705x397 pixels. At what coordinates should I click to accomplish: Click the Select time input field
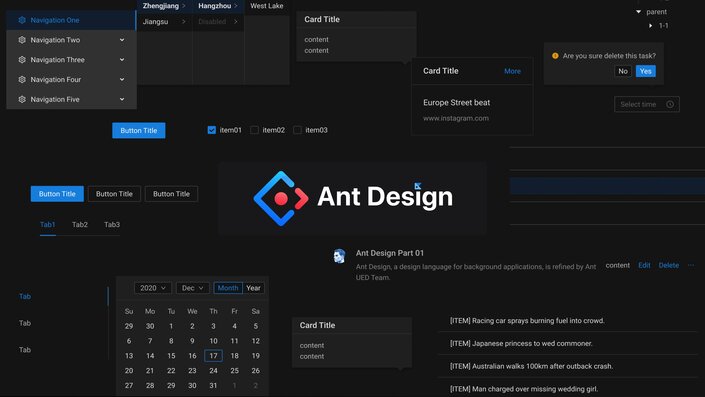pos(647,104)
